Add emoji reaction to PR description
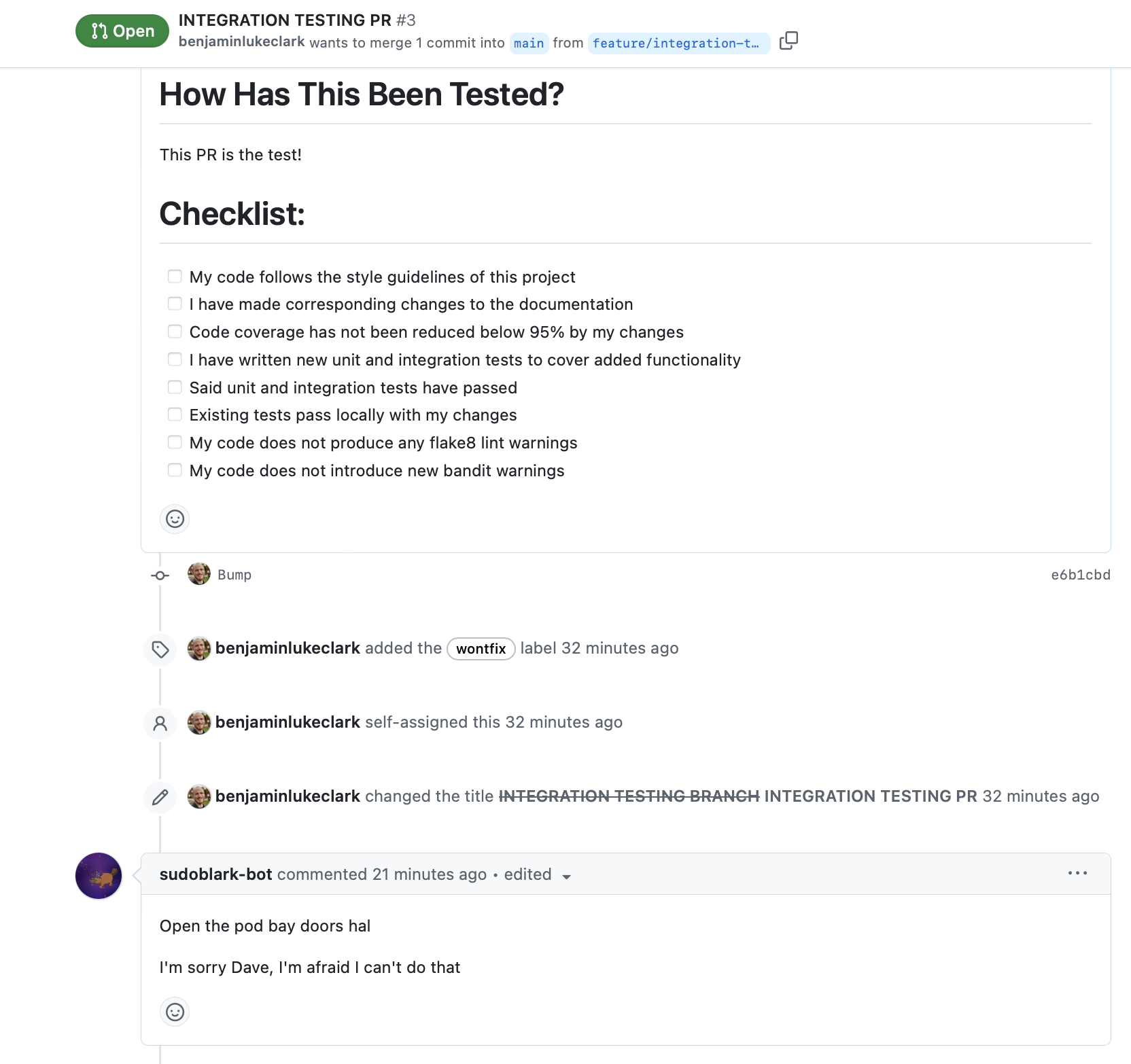Image resolution: width=1131 pixels, height=1064 pixels. (x=175, y=519)
